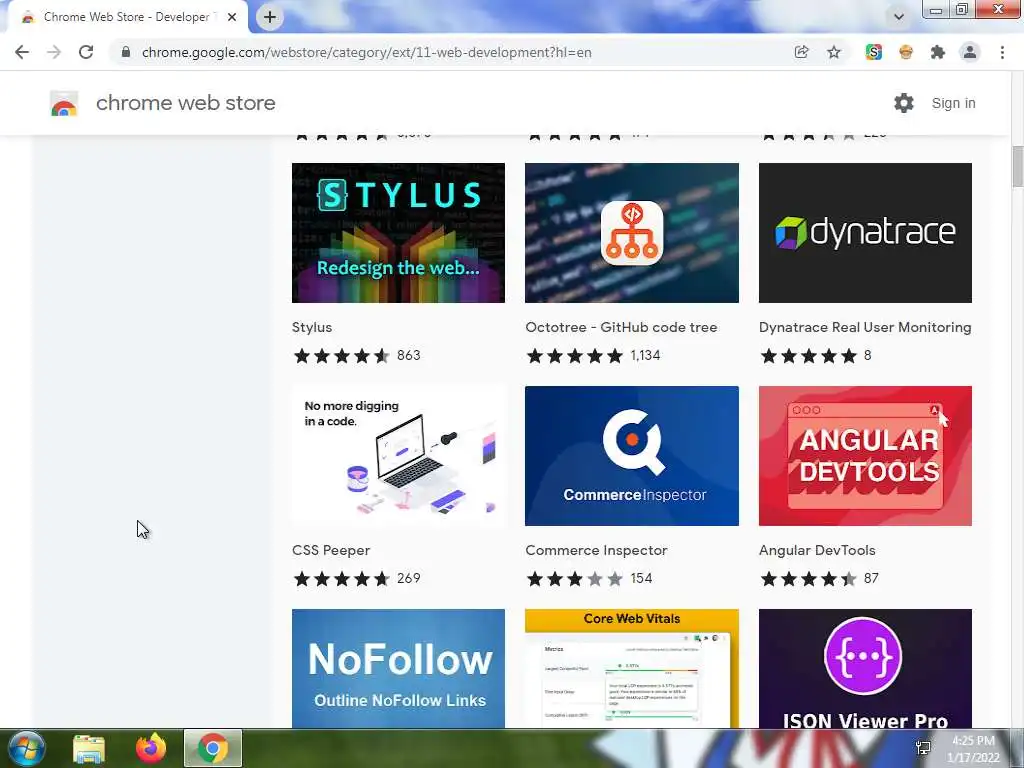1024x768 pixels.
Task: Click Commerce Inspector rating count 154
Action: pyautogui.click(x=641, y=578)
